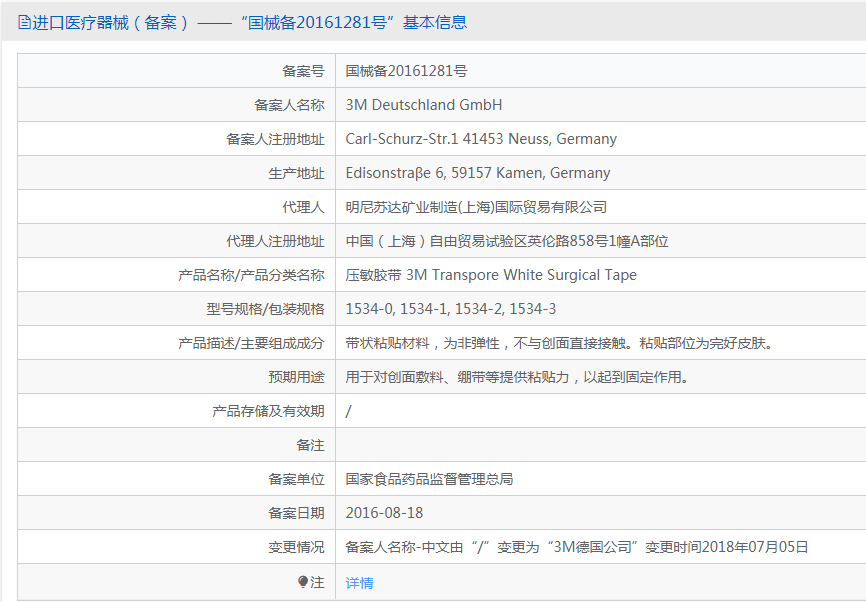Click the filing authority 国家食品药品监督管理总局
Screen dimensions: 866x602
click(x=429, y=479)
